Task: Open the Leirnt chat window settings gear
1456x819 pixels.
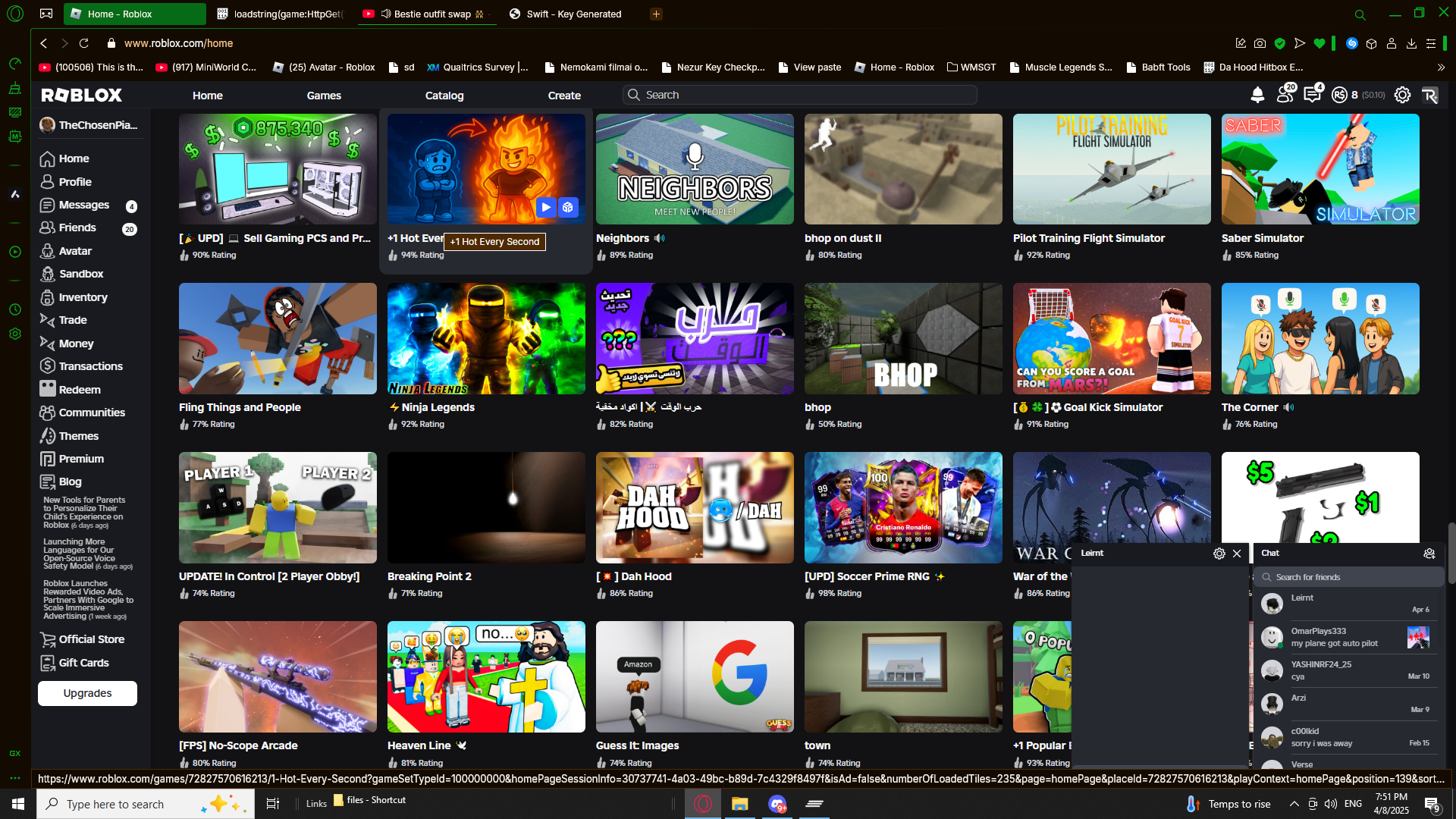Action: pos(1219,554)
